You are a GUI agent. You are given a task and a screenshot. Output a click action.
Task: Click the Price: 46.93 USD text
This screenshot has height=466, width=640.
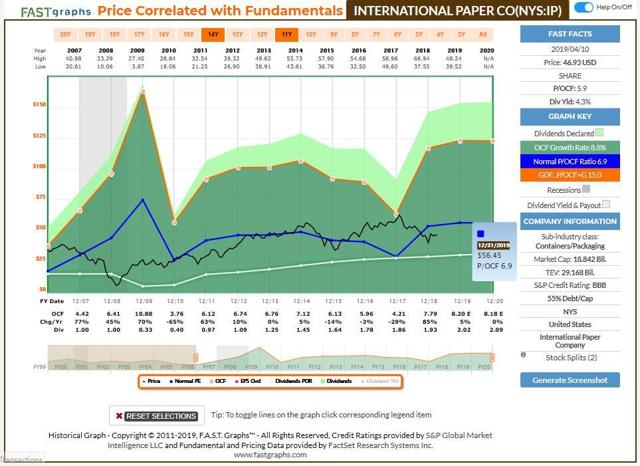point(570,62)
